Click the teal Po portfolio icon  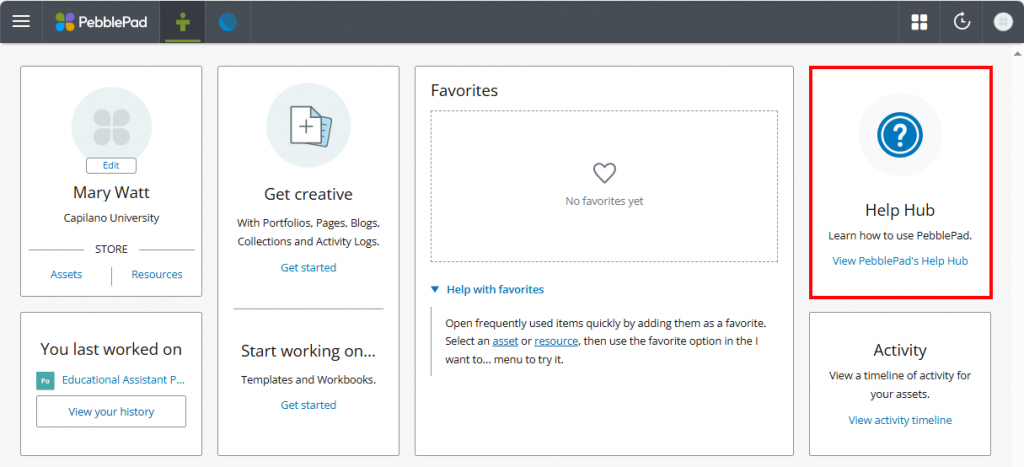pyautogui.click(x=45, y=380)
